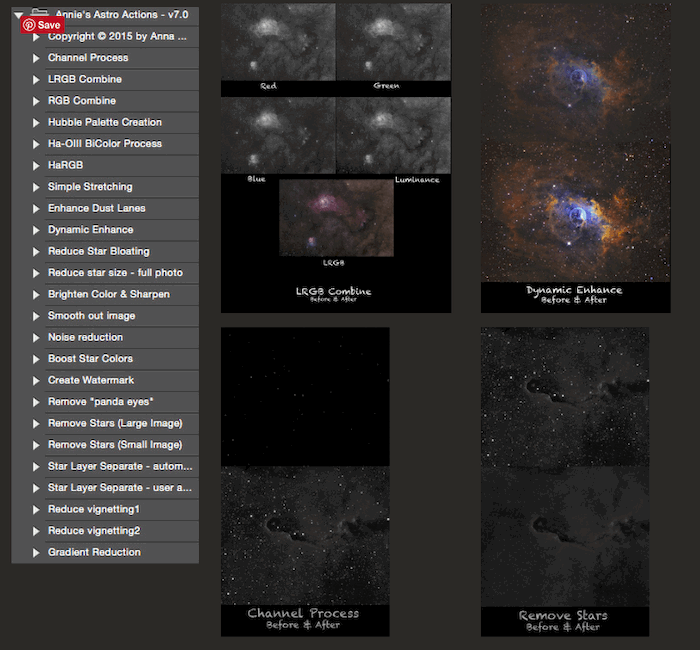Expand the Gradient Reduction action
This screenshot has height=650, width=700.
click(36, 552)
